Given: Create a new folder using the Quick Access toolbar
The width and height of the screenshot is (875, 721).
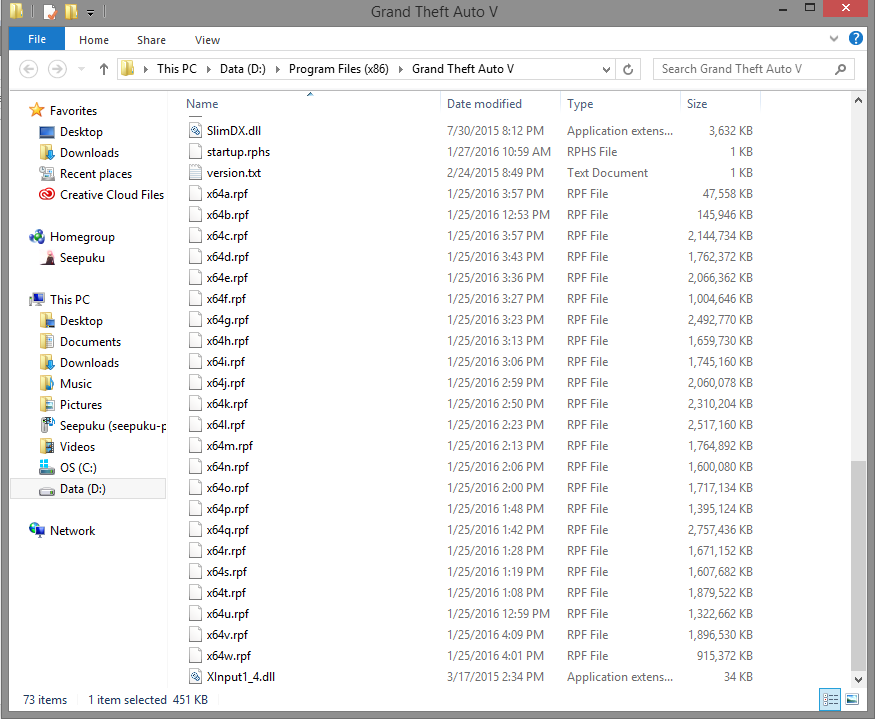Looking at the screenshot, I should [72, 12].
